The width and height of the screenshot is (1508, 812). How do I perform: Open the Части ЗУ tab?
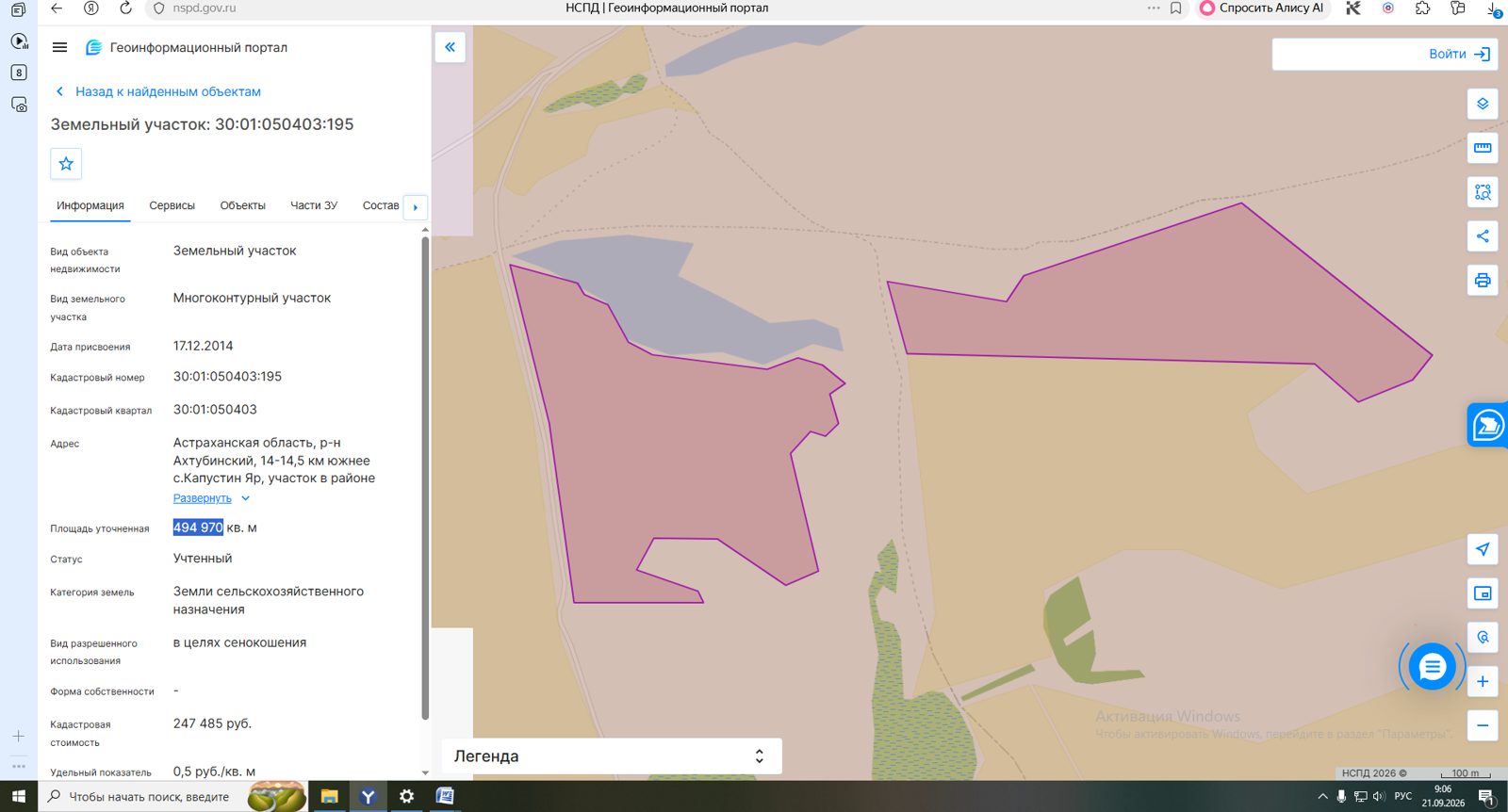click(x=314, y=205)
